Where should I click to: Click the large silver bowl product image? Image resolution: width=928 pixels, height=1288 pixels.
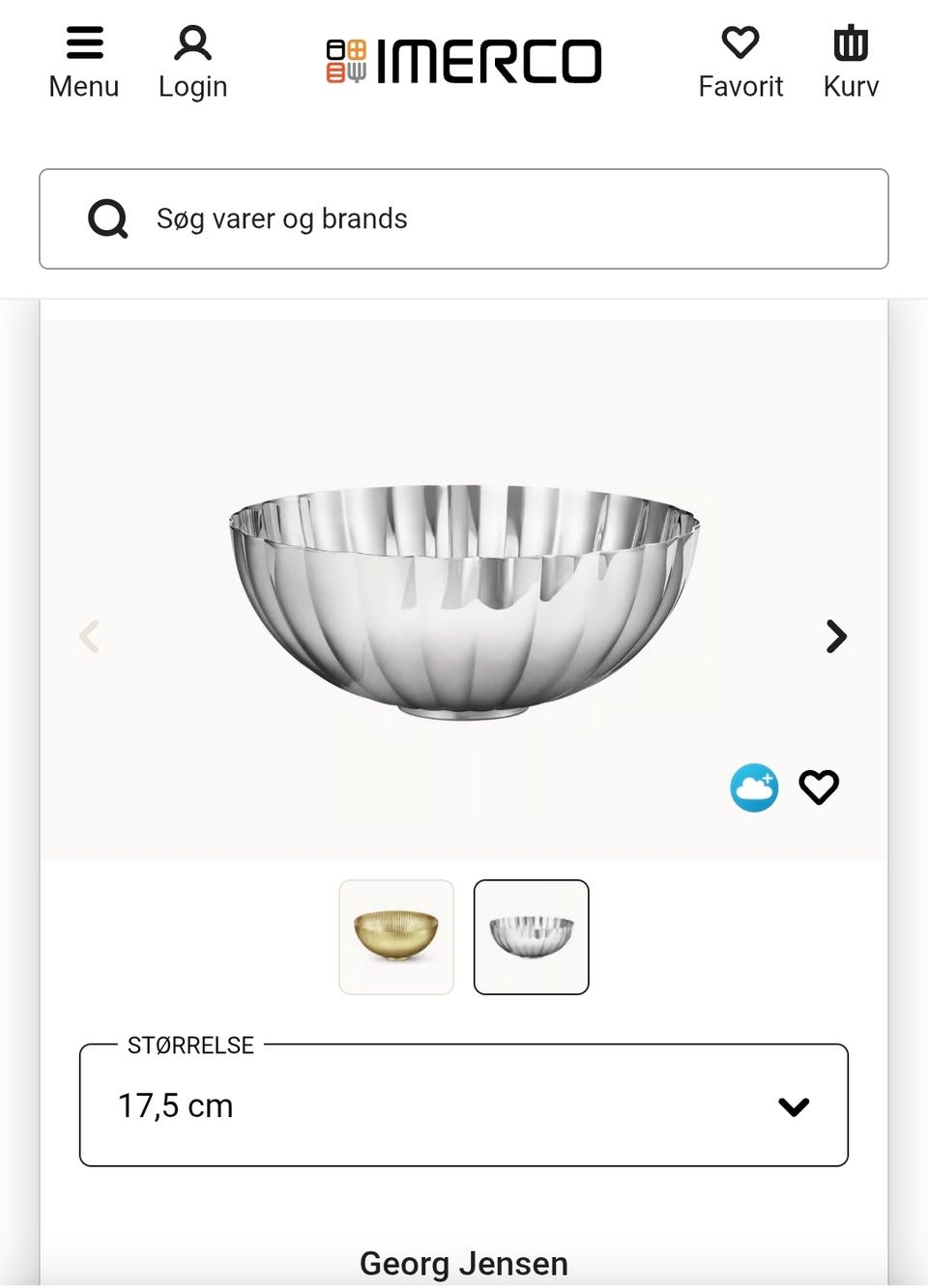pyautogui.click(x=464, y=599)
